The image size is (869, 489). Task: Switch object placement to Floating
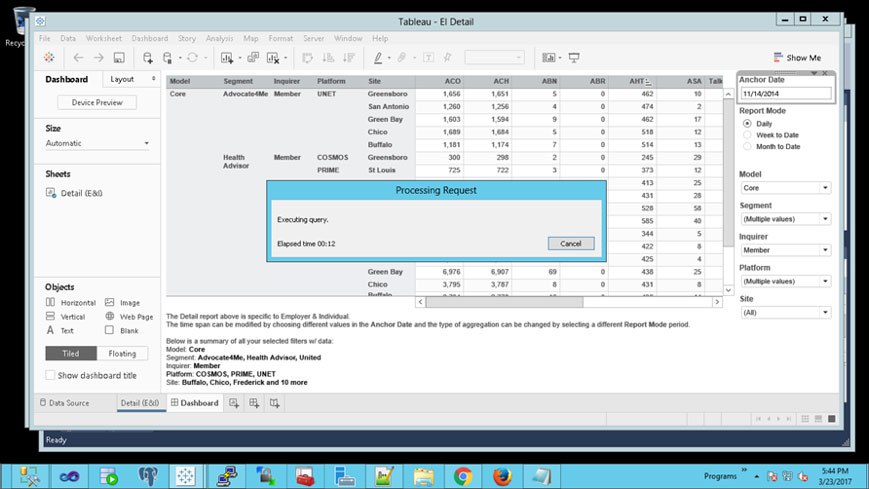pos(122,353)
